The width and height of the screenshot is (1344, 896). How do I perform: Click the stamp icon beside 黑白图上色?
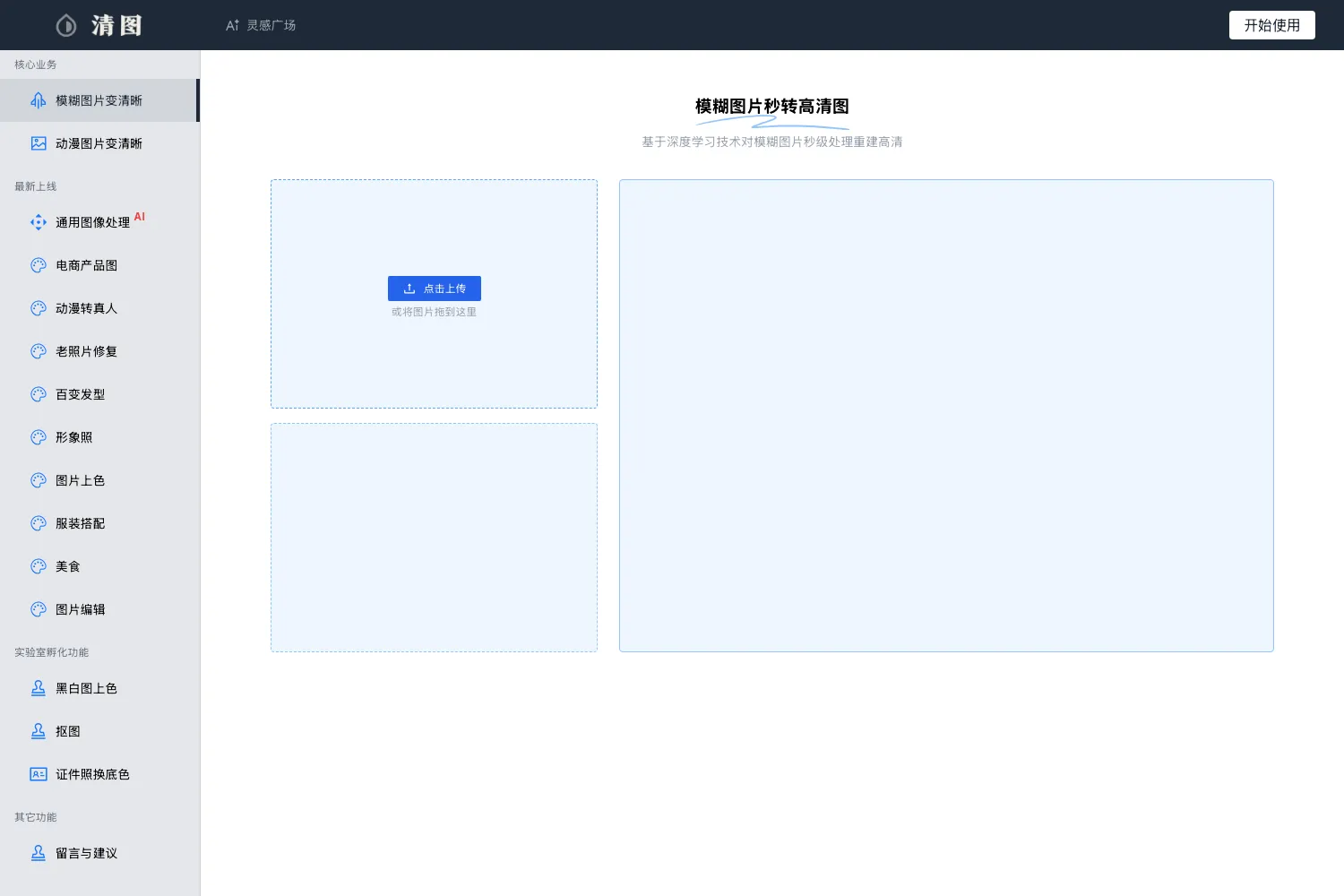[x=39, y=688]
